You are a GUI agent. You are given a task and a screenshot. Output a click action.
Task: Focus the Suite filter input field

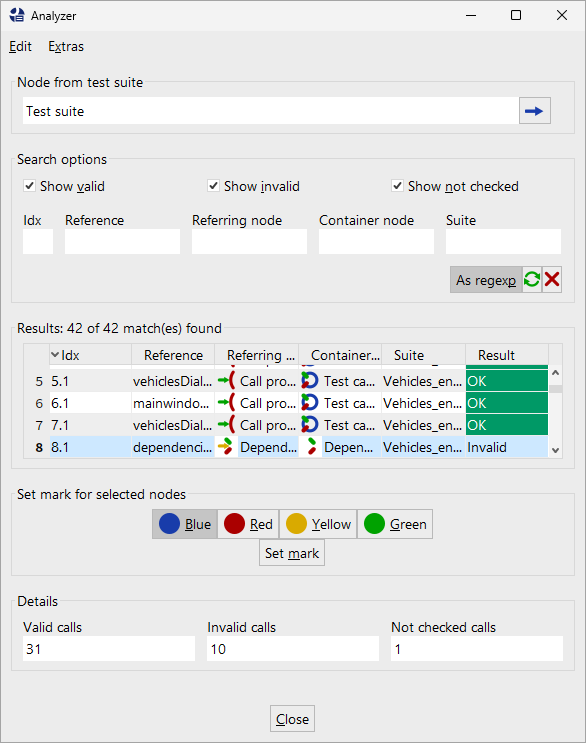[x=503, y=241]
